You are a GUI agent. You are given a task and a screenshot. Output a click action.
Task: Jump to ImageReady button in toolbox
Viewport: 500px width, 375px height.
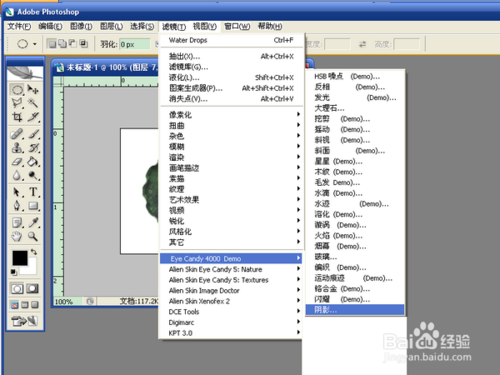[x=25, y=321]
